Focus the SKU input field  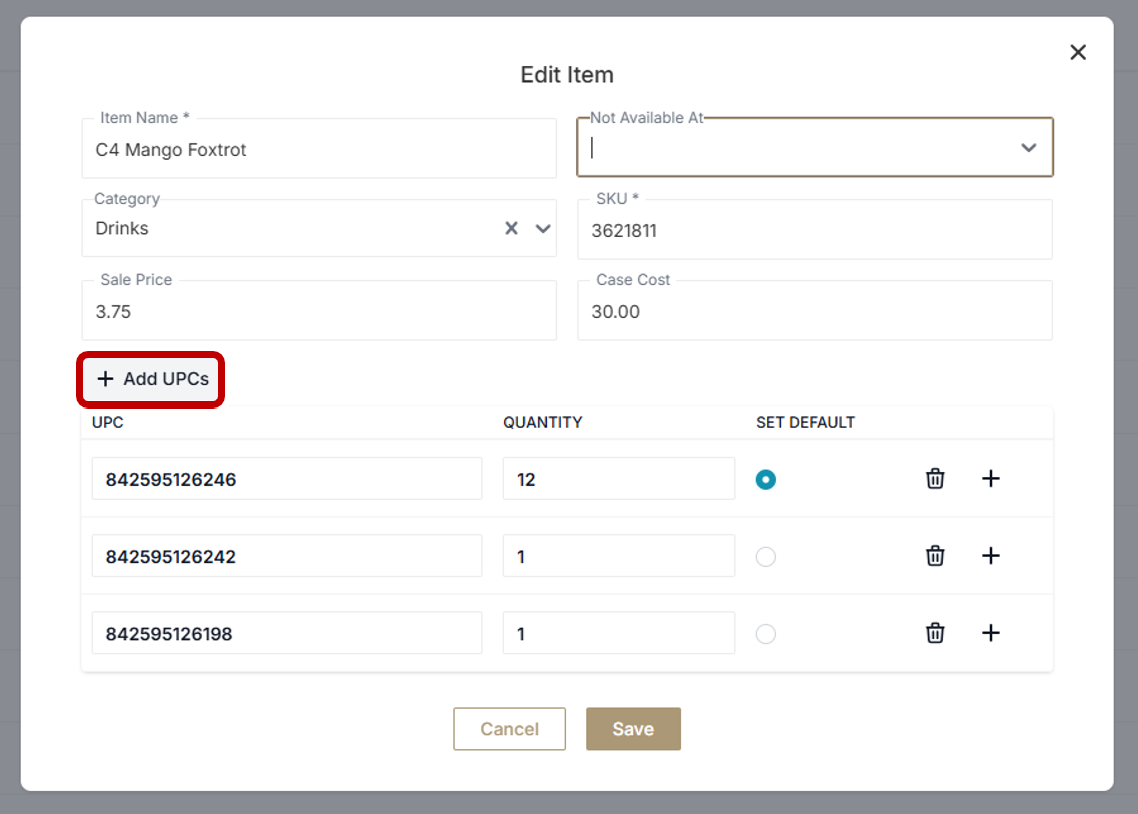814,229
